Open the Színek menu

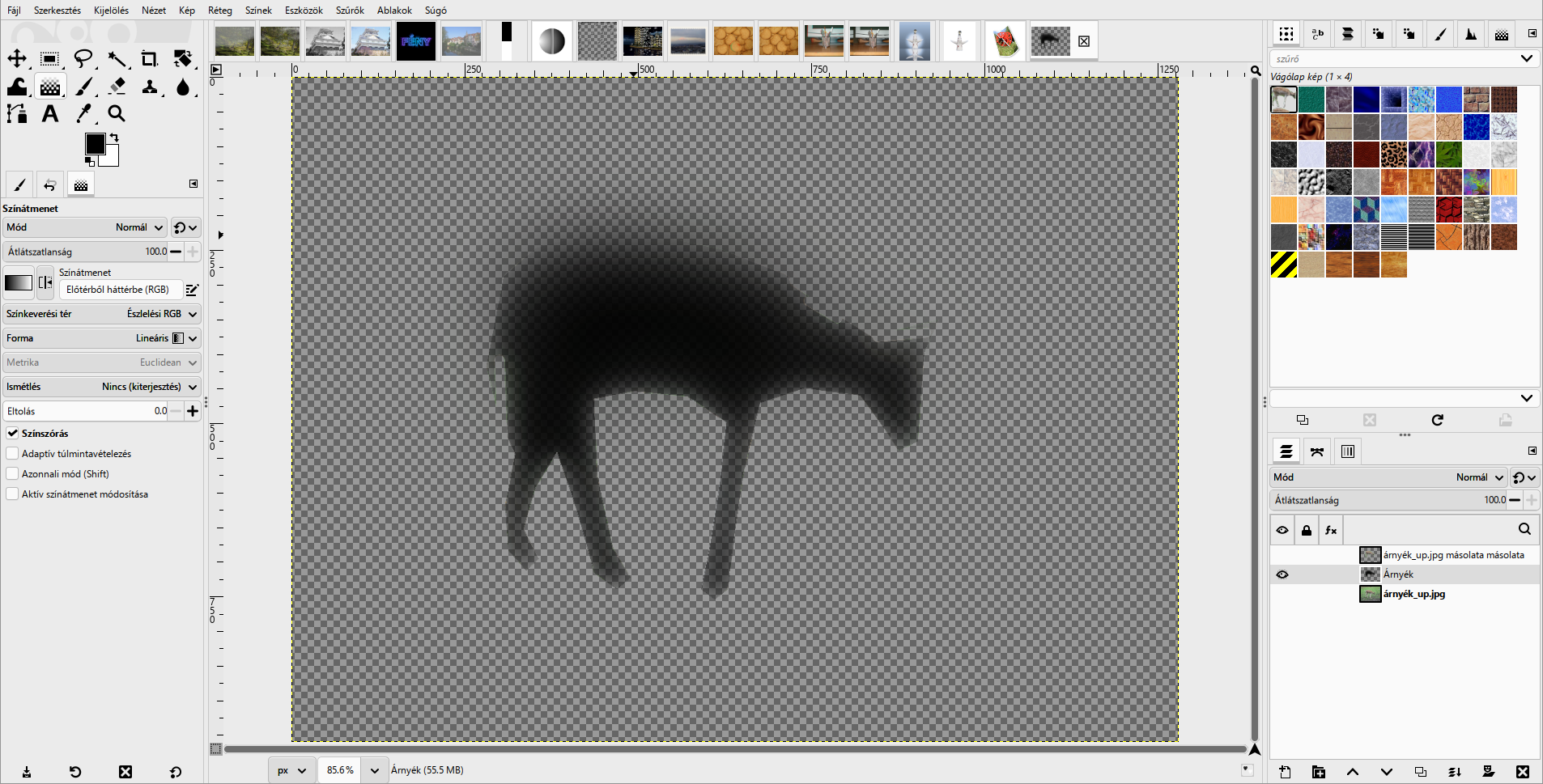pyautogui.click(x=258, y=11)
